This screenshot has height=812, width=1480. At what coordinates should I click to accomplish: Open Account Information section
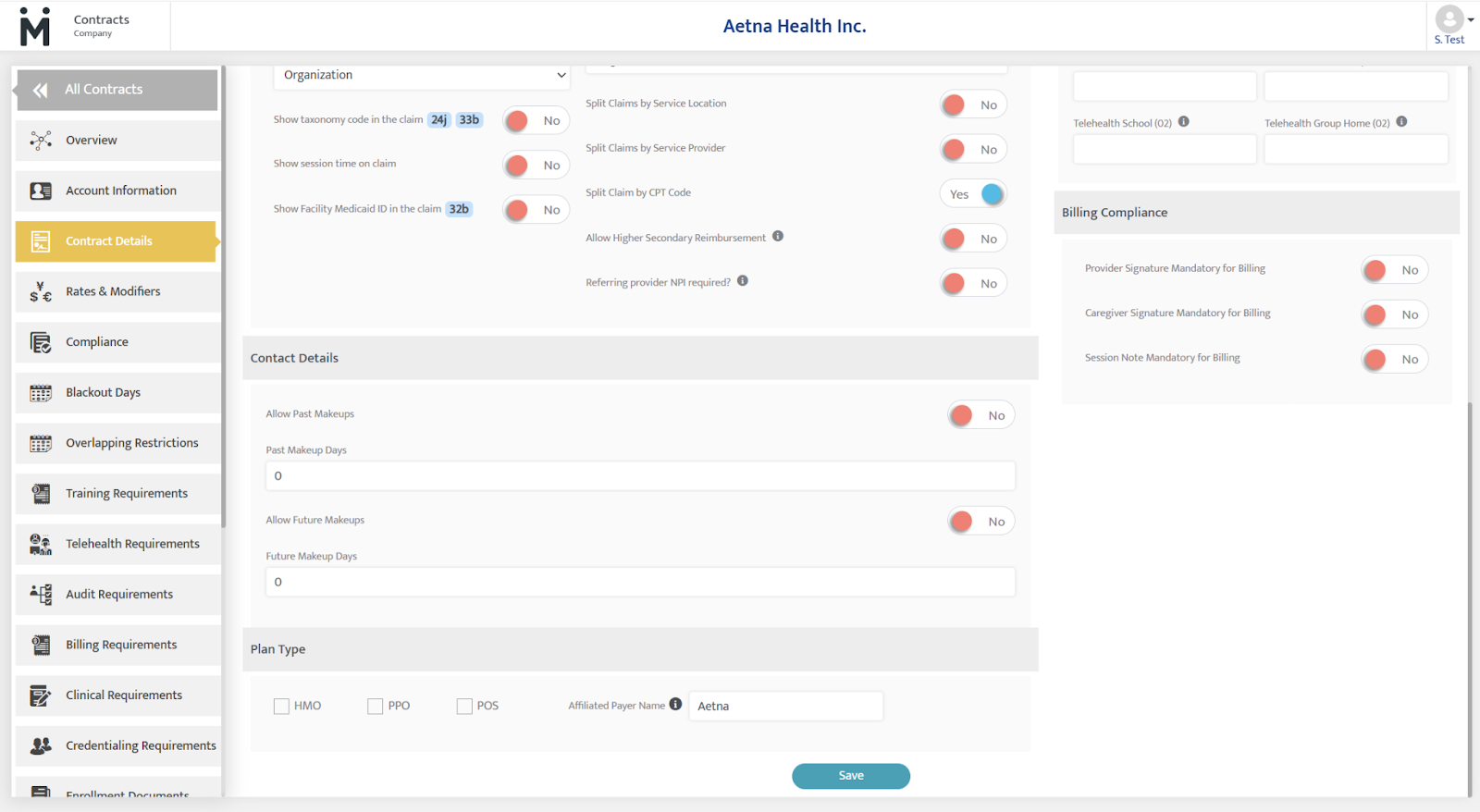pos(120,191)
